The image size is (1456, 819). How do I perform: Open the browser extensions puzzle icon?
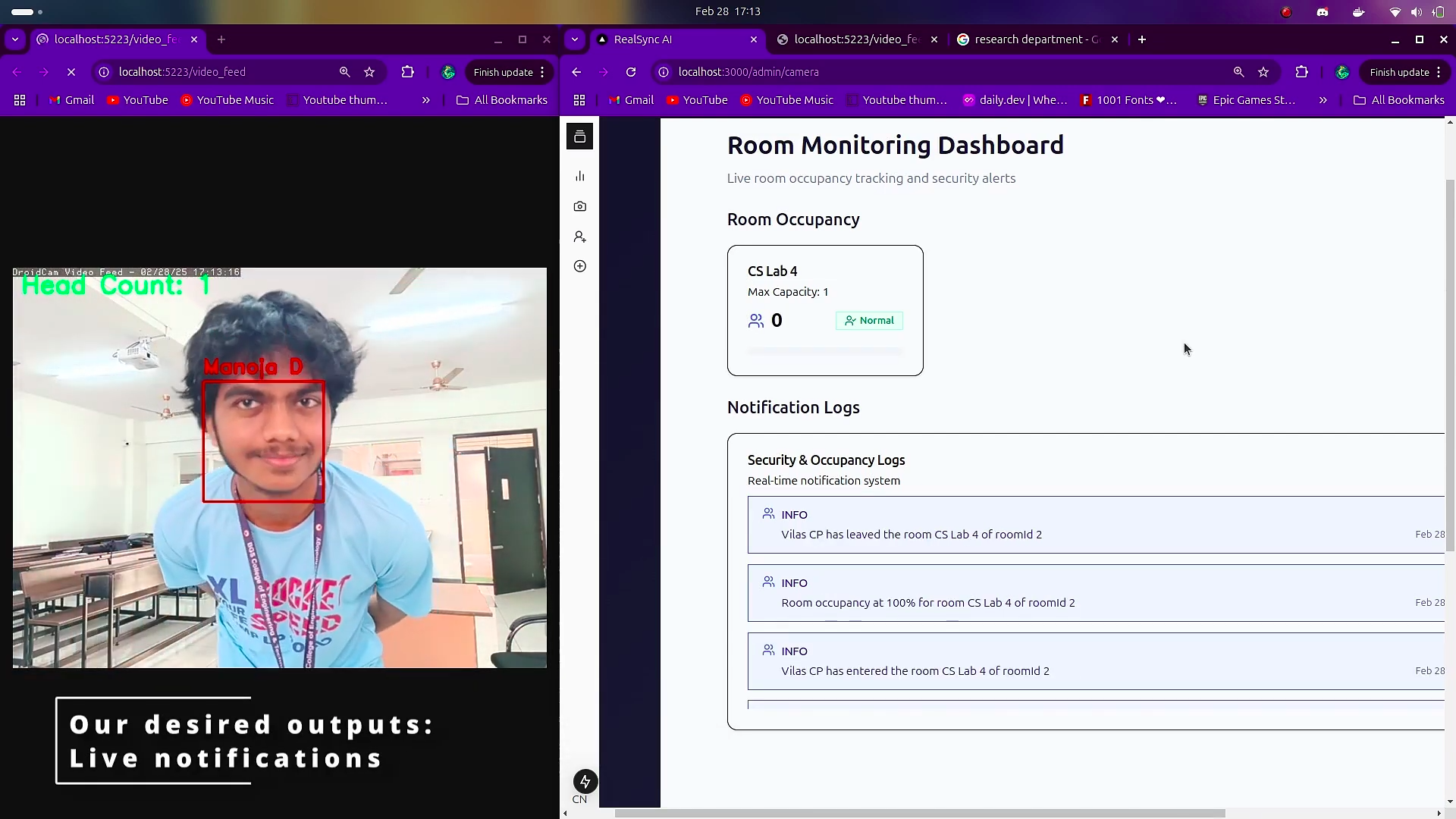point(1303,72)
